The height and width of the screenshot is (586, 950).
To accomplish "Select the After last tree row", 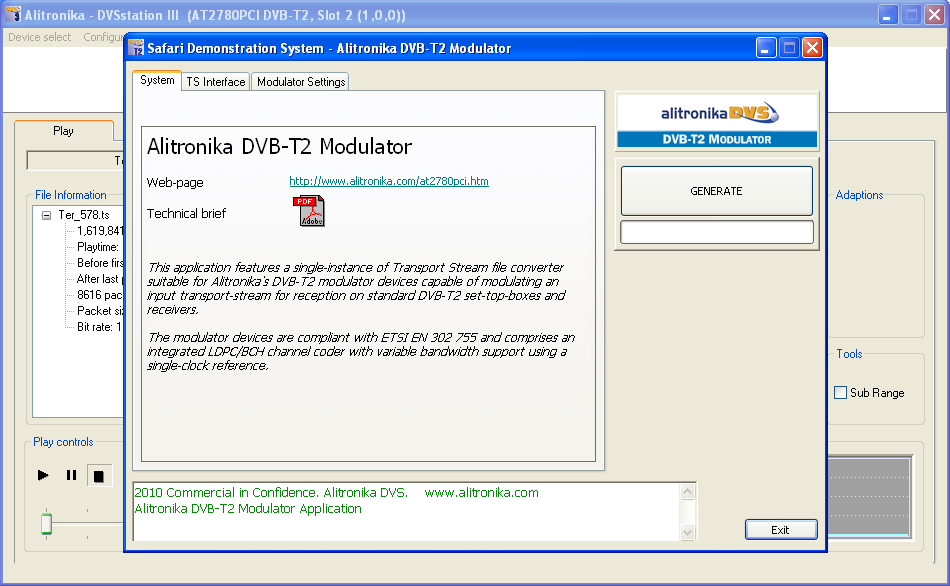I will (x=100, y=279).
